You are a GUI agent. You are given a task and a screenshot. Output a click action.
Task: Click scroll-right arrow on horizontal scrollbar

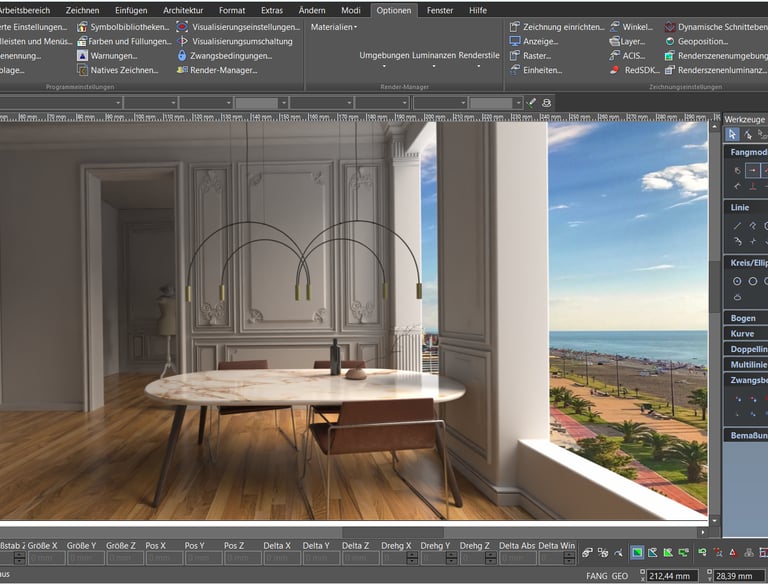(703, 532)
